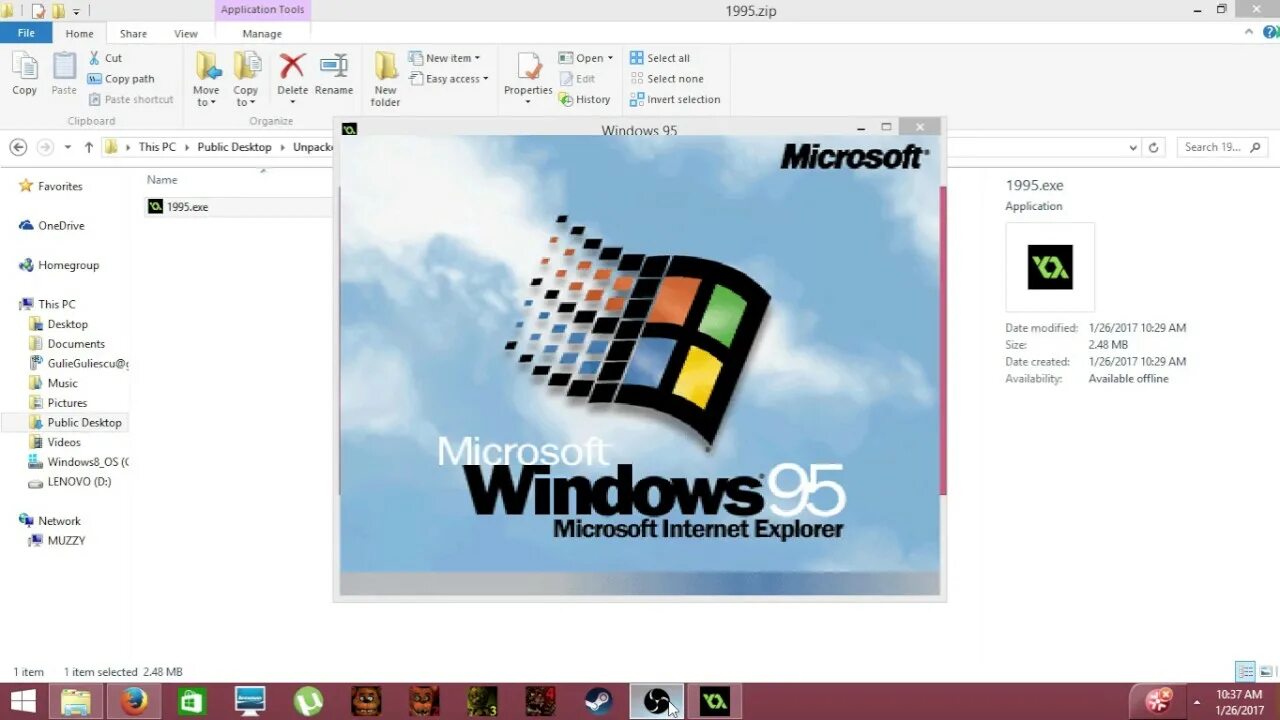Viewport: 1280px width, 720px height.
Task: Click the Paste clipboard icon
Action: (64, 74)
